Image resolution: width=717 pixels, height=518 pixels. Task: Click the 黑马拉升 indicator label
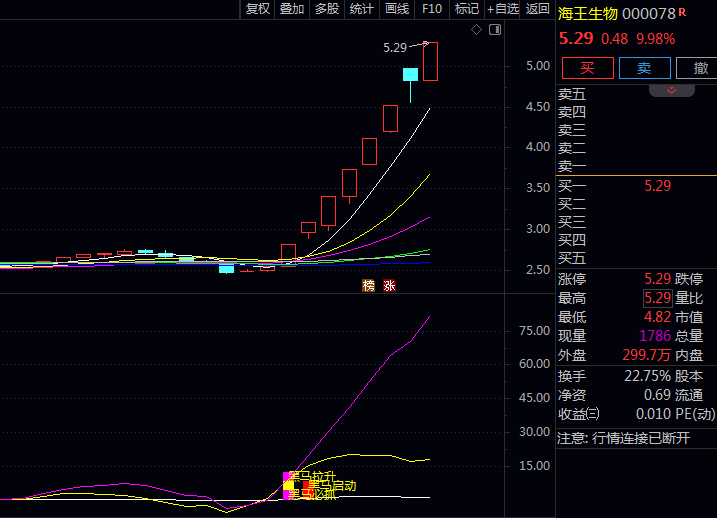(313, 476)
